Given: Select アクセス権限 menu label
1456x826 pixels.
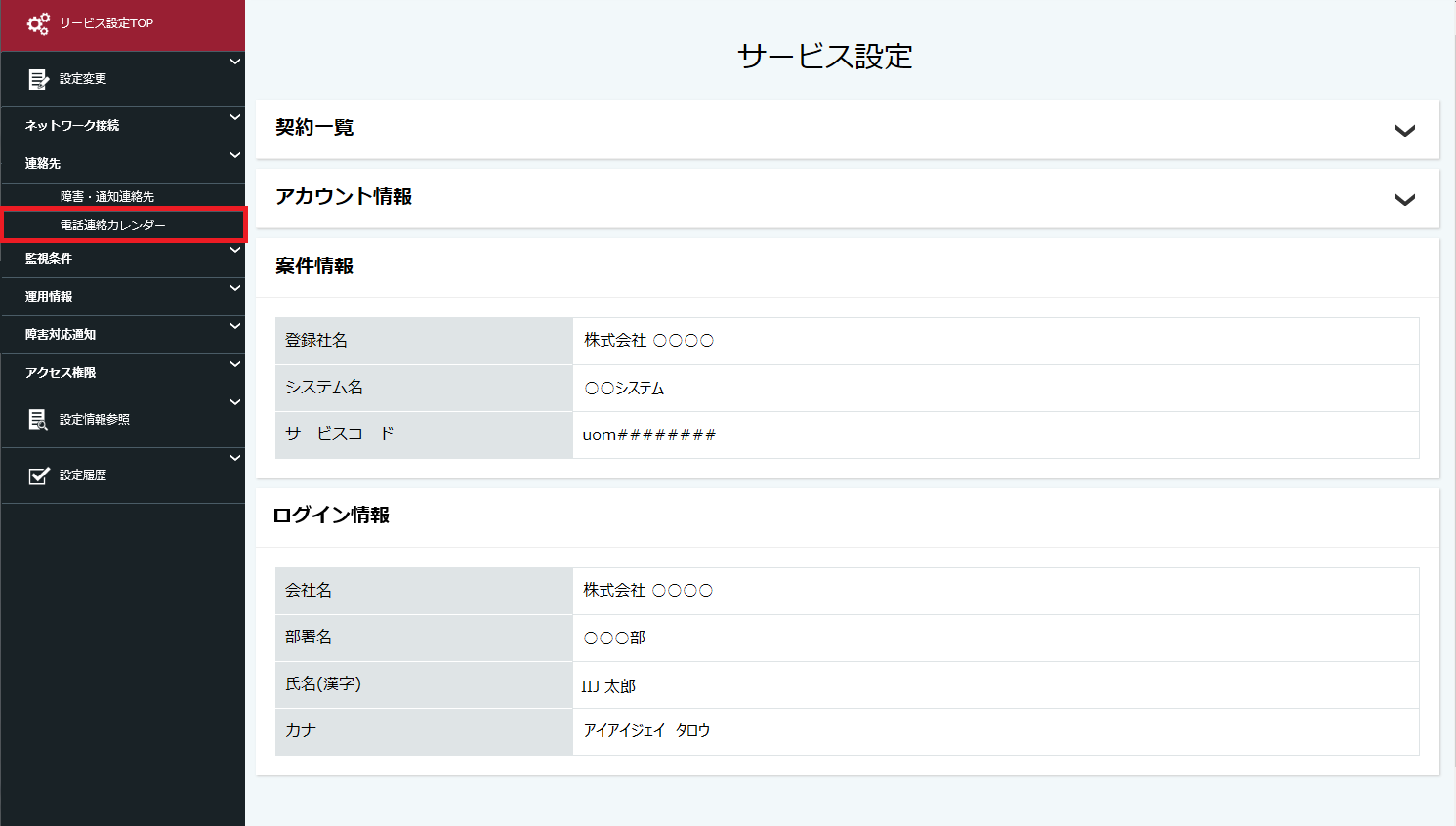Looking at the screenshot, I should pos(61,373).
